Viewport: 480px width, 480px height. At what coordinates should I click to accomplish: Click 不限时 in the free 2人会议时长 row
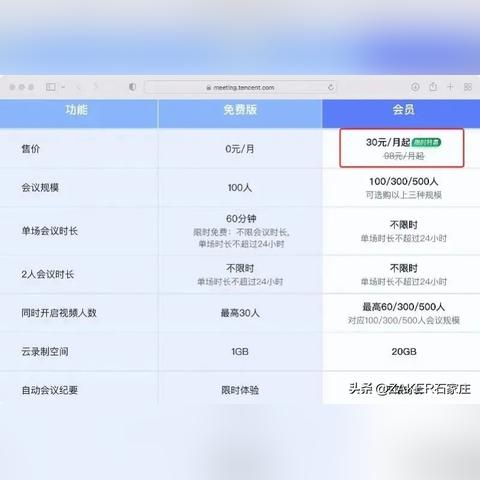[240, 268]
